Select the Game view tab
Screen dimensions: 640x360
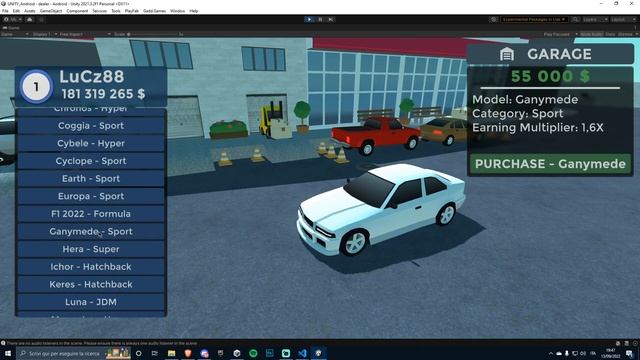(x=11, y=28)
